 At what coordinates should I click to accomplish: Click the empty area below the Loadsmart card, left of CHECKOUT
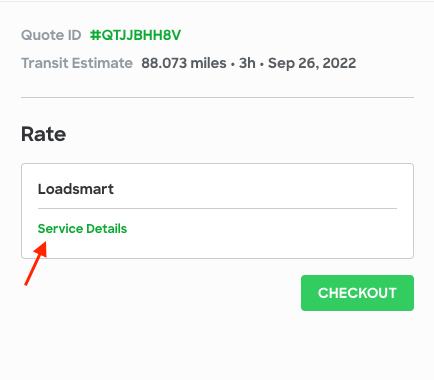160,293
